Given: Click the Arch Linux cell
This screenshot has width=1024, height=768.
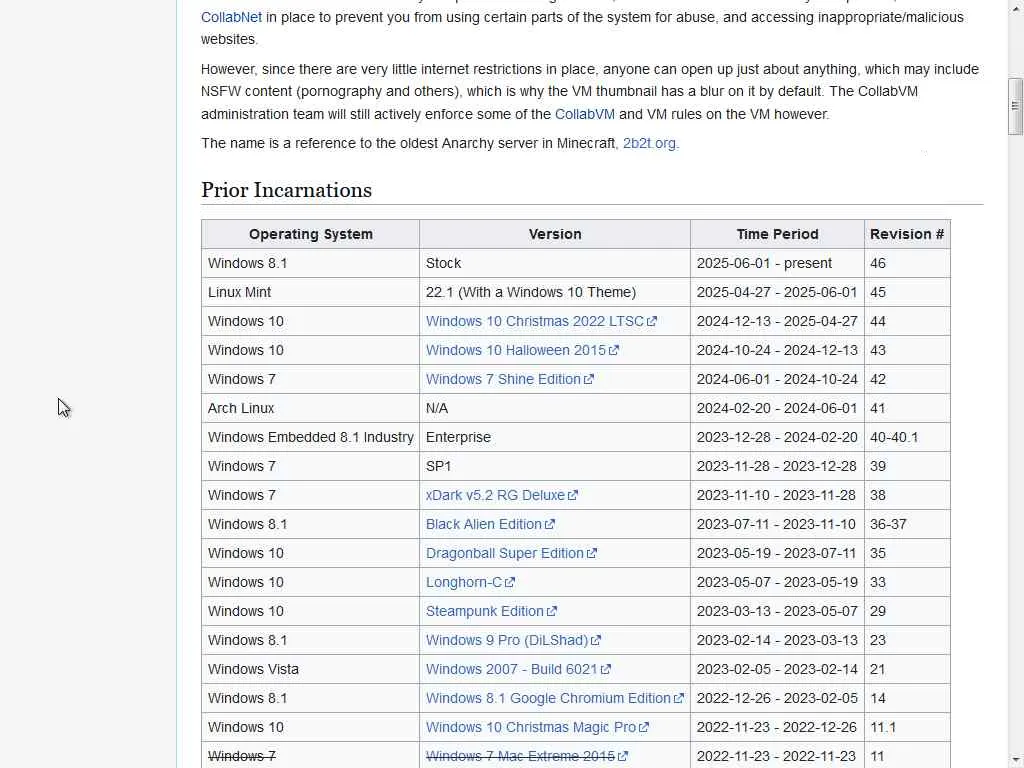Looking at the screenshot, I should point(311,408).
